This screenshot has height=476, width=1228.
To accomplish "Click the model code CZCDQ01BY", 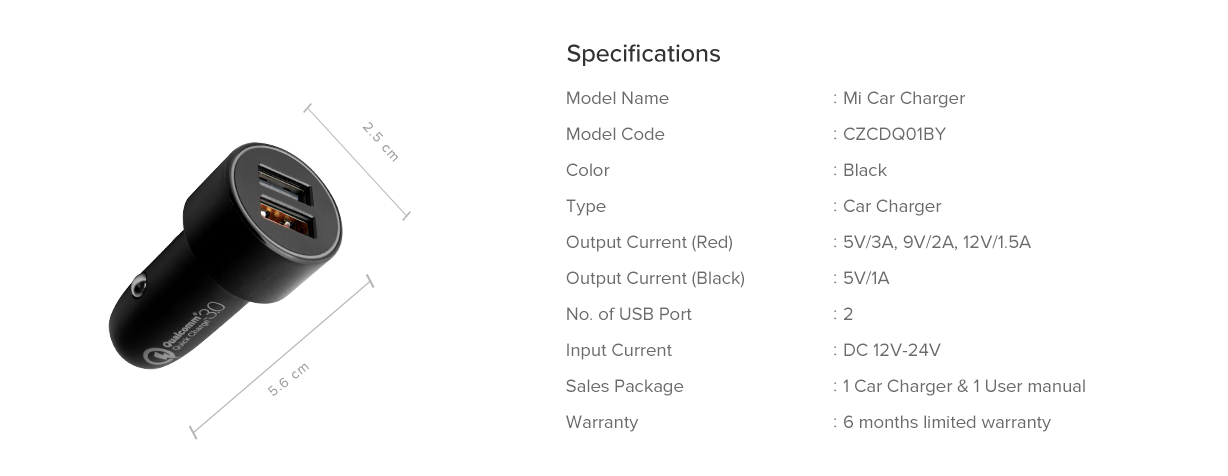I will pos(894,134).
